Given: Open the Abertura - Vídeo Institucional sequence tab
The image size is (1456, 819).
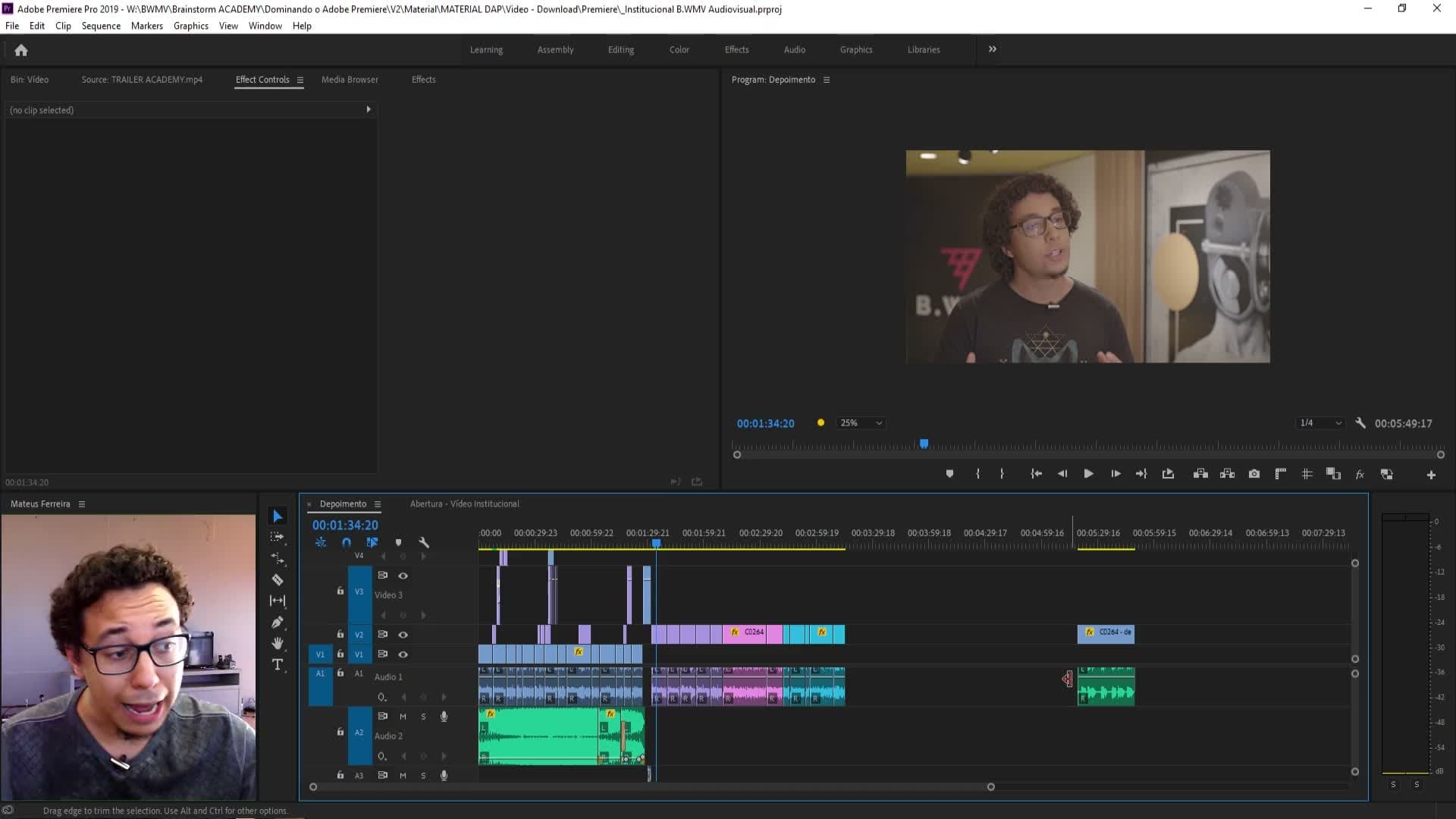Looking at the screenshot, I should tap(464, 504).
